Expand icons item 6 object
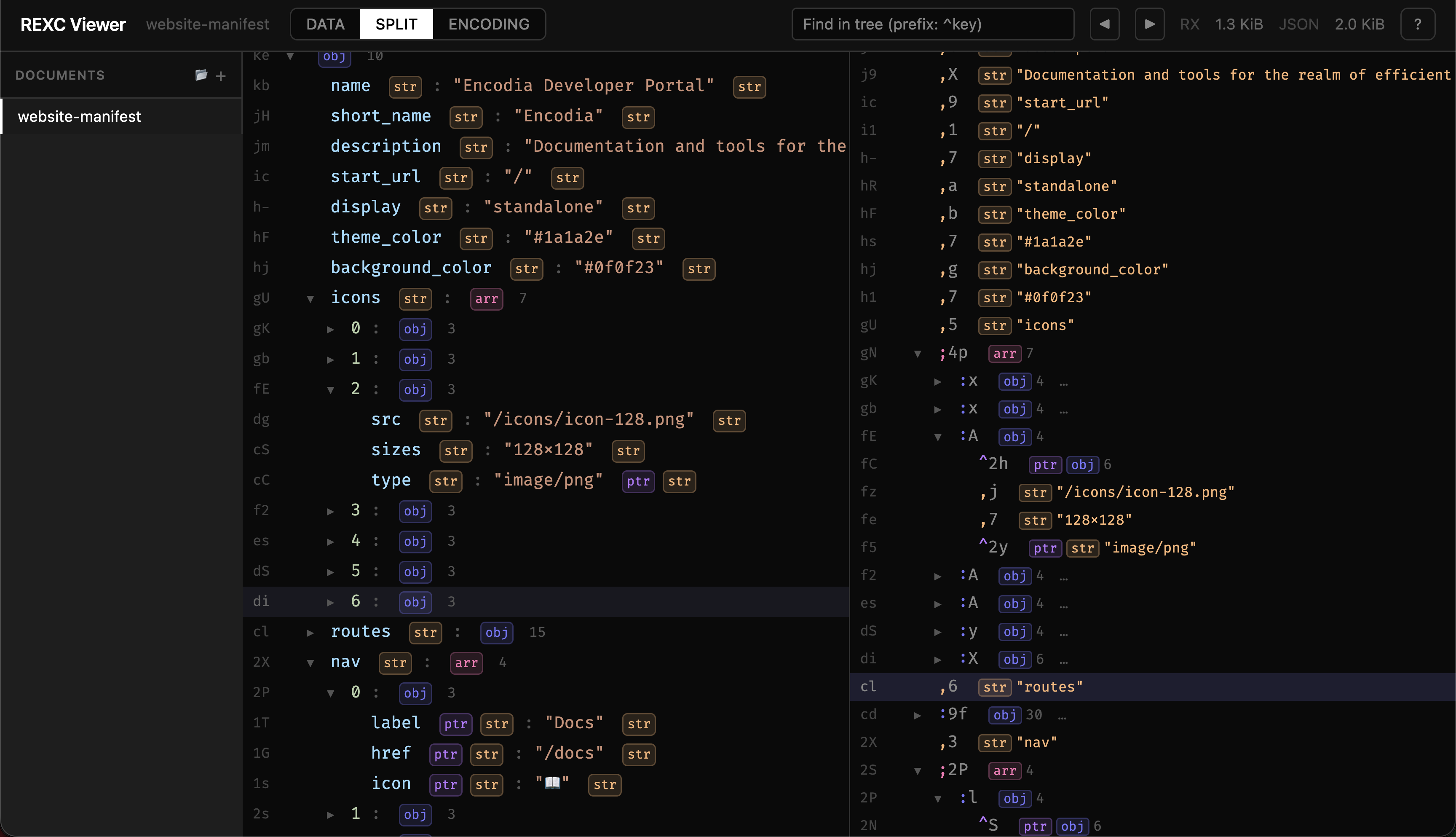The image size is (1456, 837). [x=330, y=602]
